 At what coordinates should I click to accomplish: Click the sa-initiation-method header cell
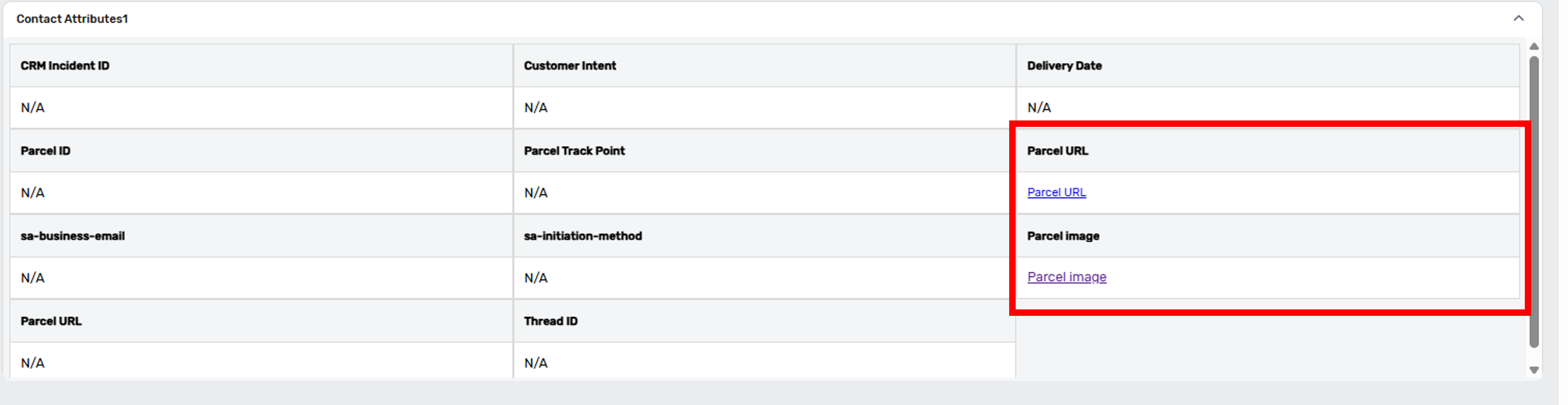pyautogui.click(x=583, y=236)
